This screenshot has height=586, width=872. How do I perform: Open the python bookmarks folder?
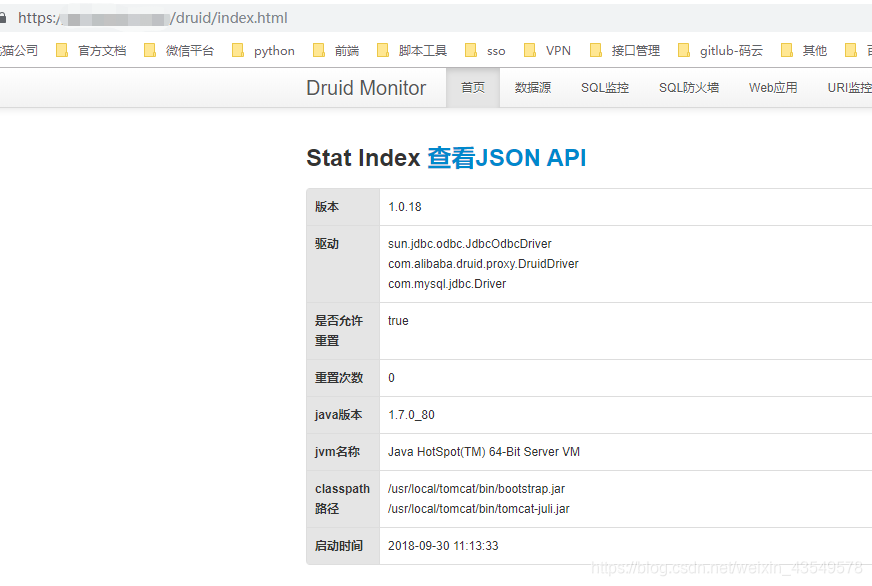pyautogui.click(x=272, y=50)
